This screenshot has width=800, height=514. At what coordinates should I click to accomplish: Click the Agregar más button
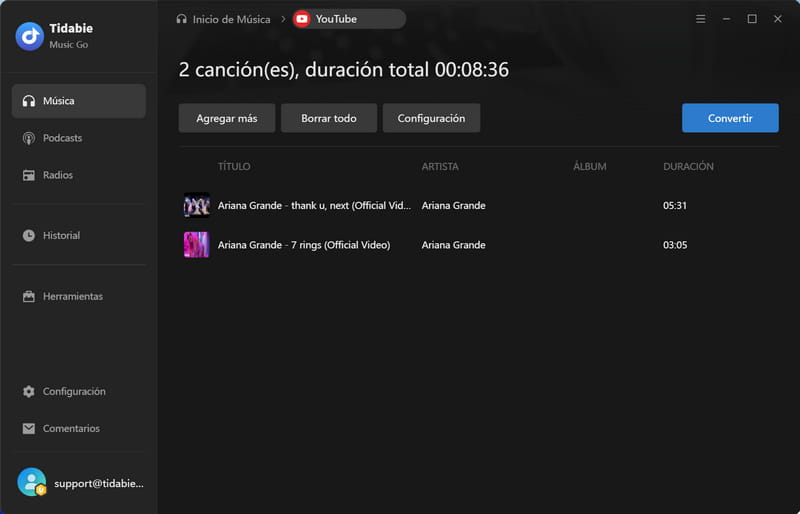(227, 118)
